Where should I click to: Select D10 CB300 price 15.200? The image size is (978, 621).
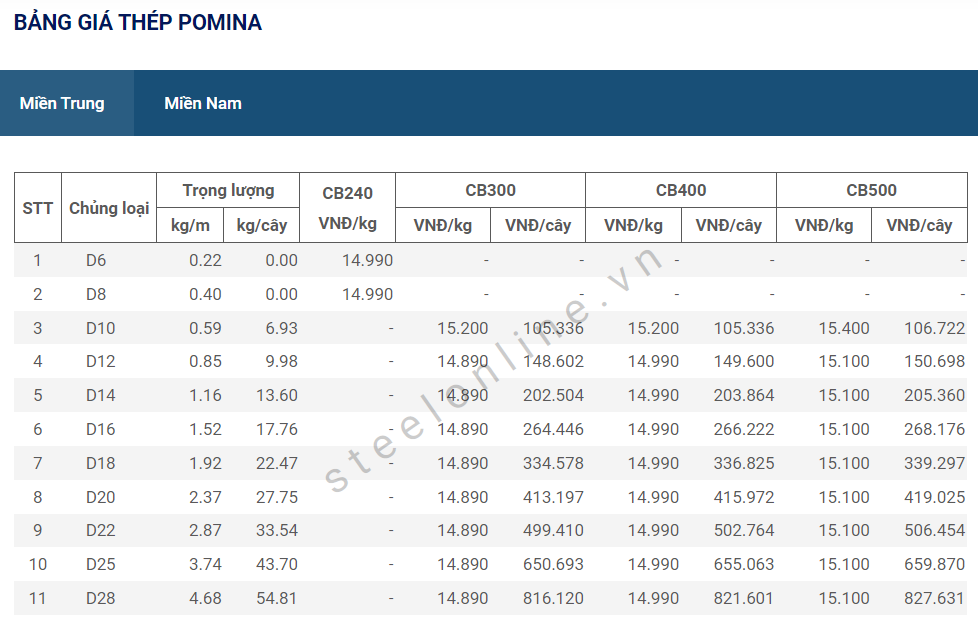click(x=462, y=328)
